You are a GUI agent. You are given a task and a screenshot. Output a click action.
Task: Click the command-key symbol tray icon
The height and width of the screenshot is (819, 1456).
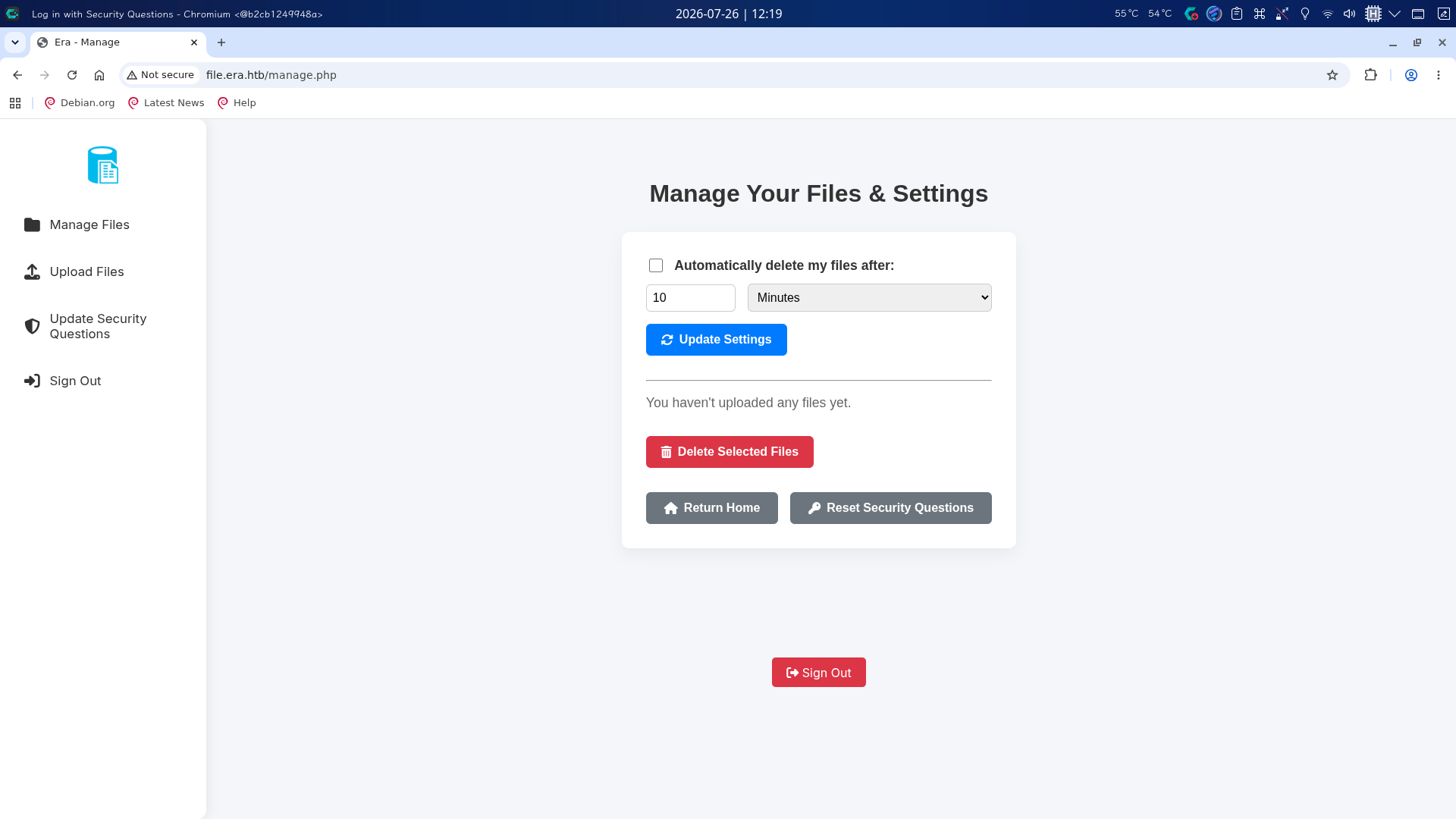tap(1260, 14)
